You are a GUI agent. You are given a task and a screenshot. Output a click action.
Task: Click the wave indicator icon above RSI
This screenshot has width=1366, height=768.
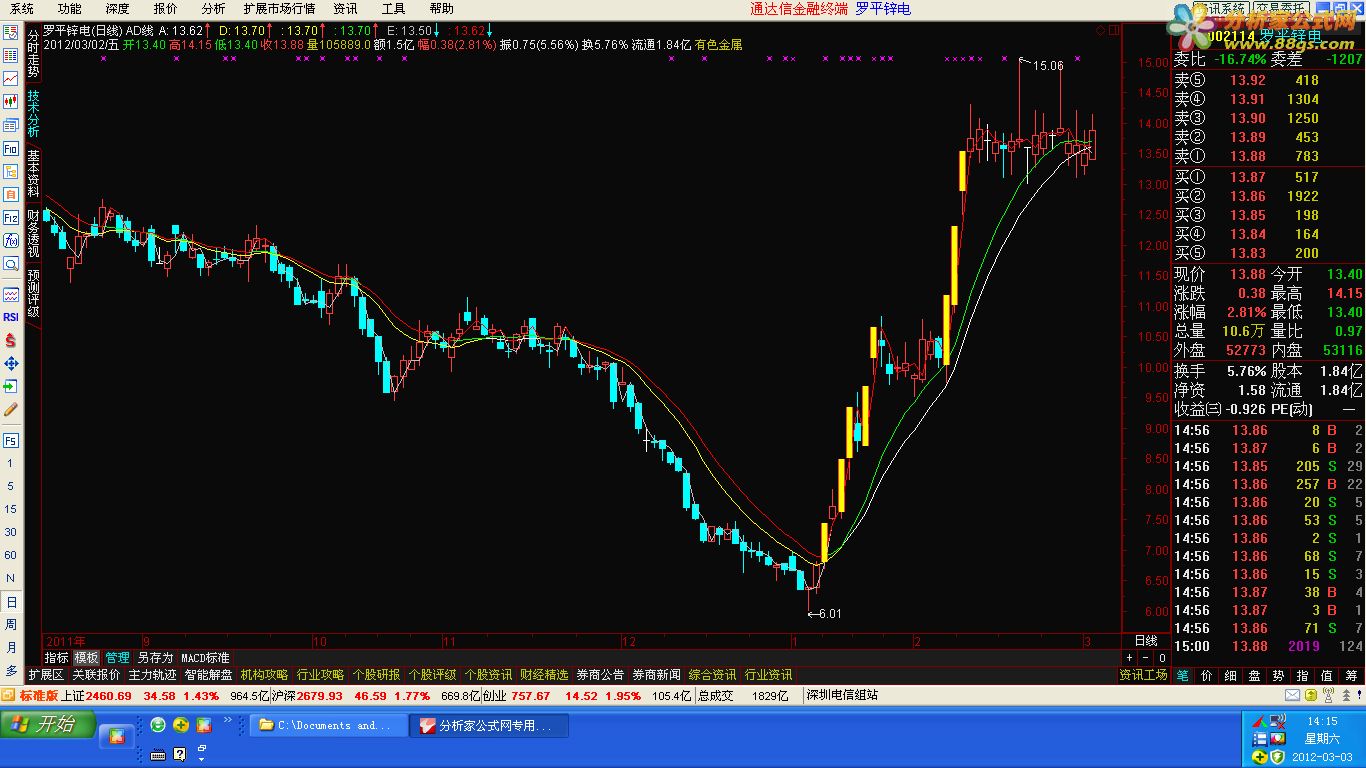click(11, 295)
